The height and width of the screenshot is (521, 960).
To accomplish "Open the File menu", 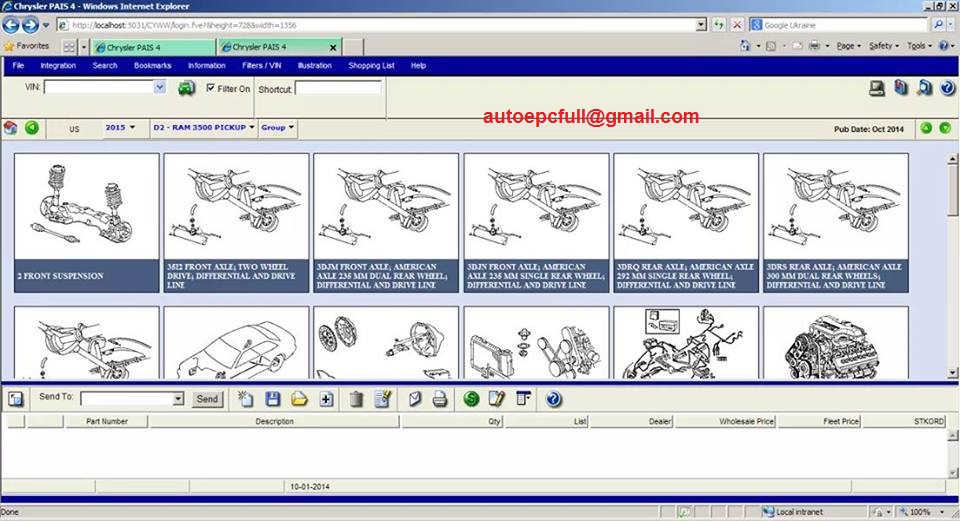I will pos(18,66).
